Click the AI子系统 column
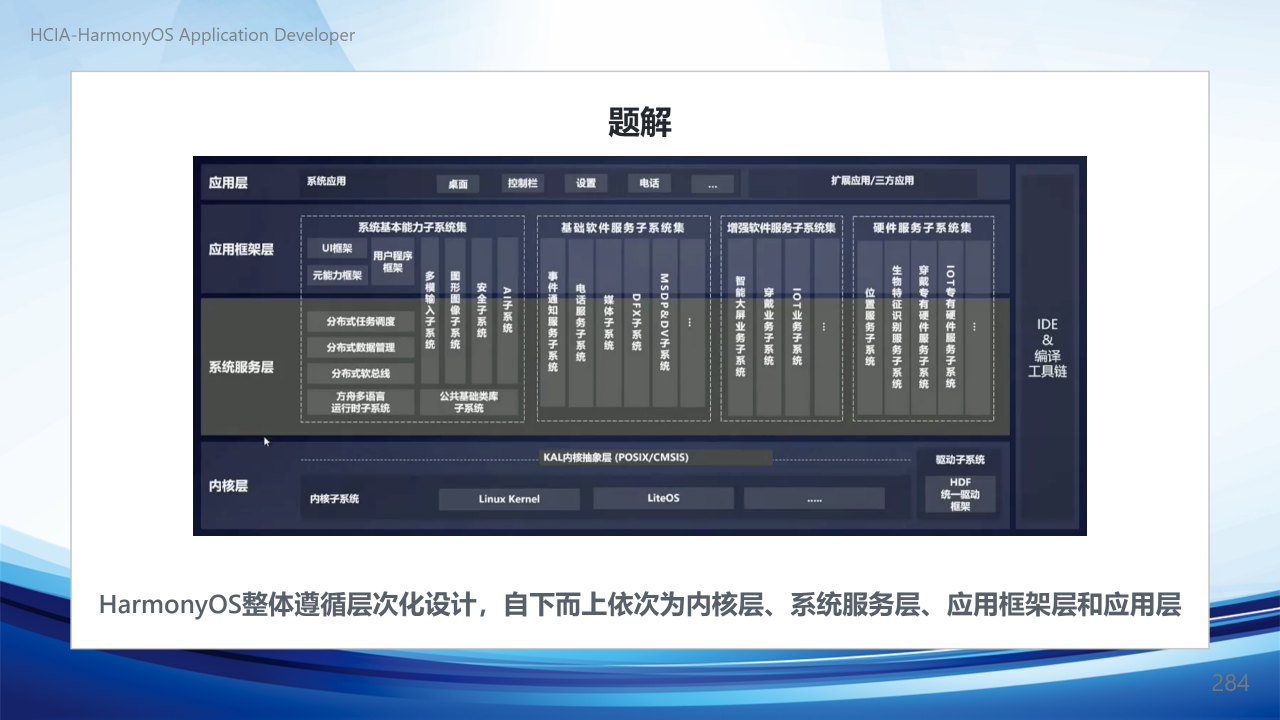Screen dimensions: 1280x720 (x=507, y=311)
